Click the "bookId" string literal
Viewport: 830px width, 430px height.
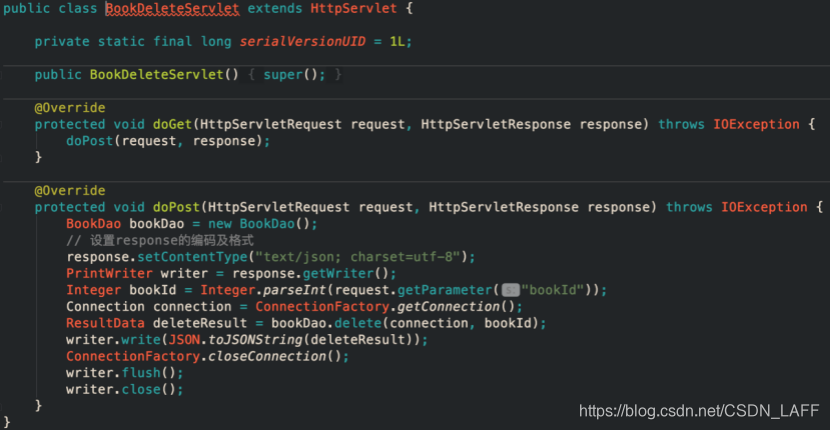pos(552,290)
